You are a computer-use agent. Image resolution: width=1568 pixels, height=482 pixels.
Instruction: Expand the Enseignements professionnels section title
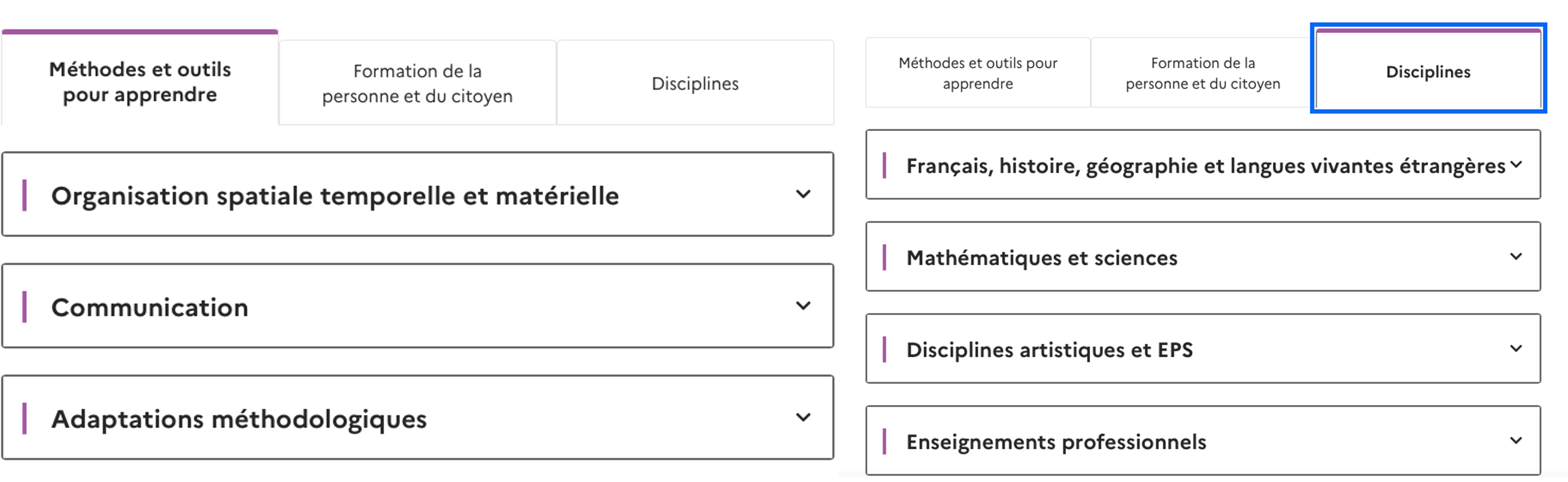(x=1056, y=442)
